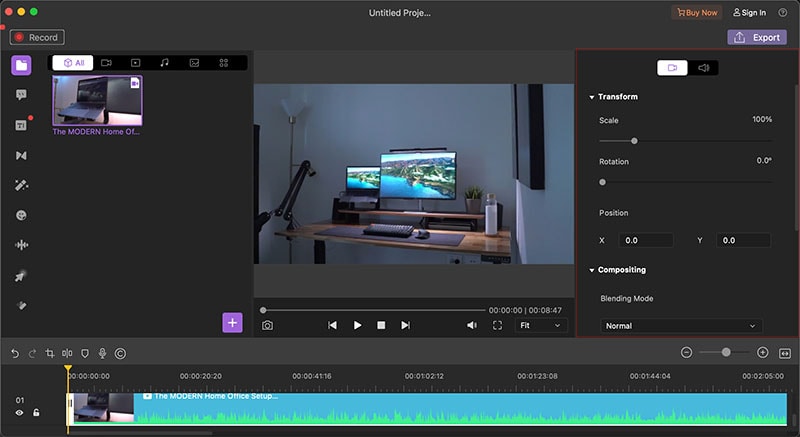Jump to next frame

click(406, 325)
